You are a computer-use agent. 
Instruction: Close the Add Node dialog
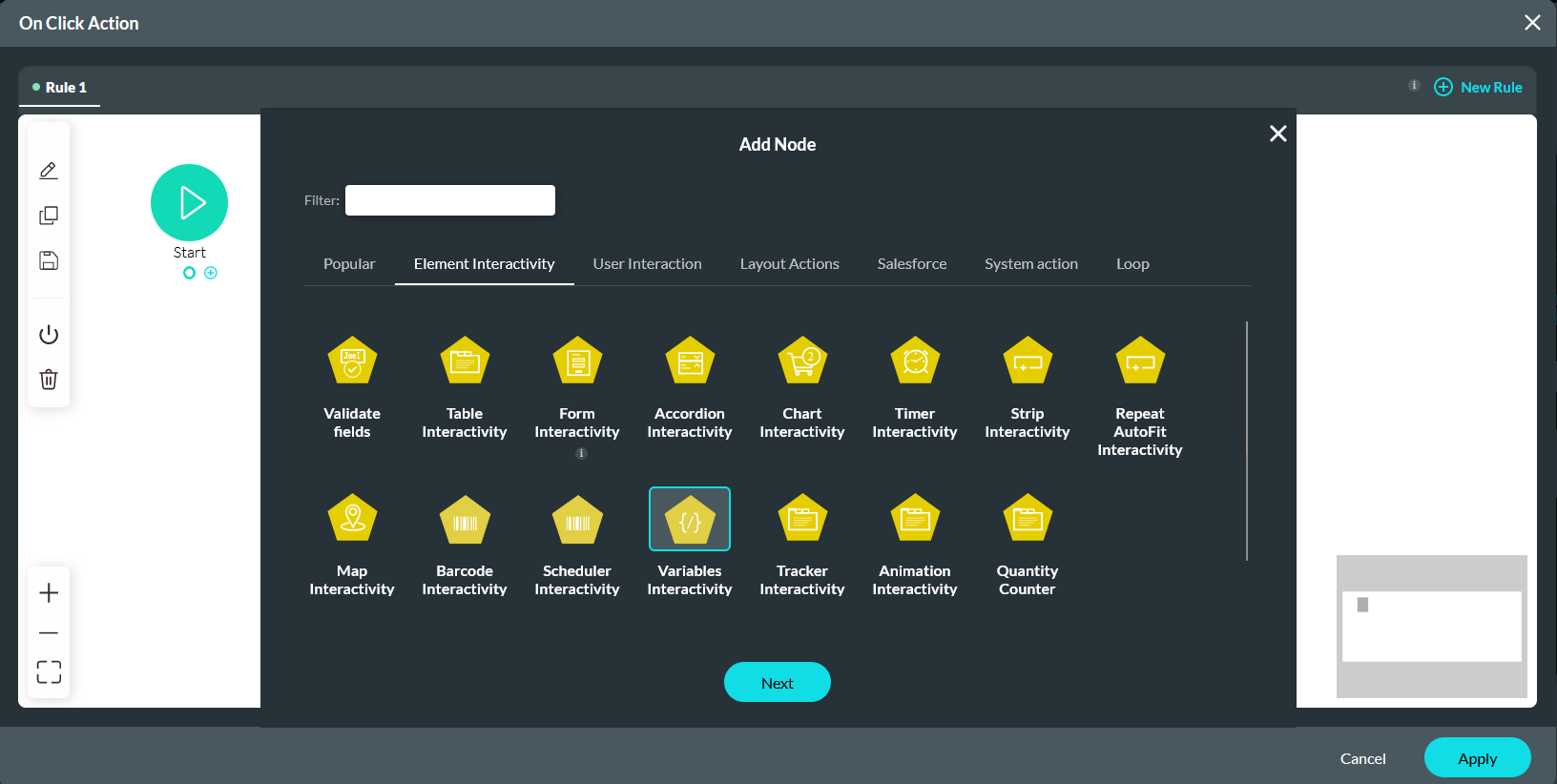tap(1278, 134)
